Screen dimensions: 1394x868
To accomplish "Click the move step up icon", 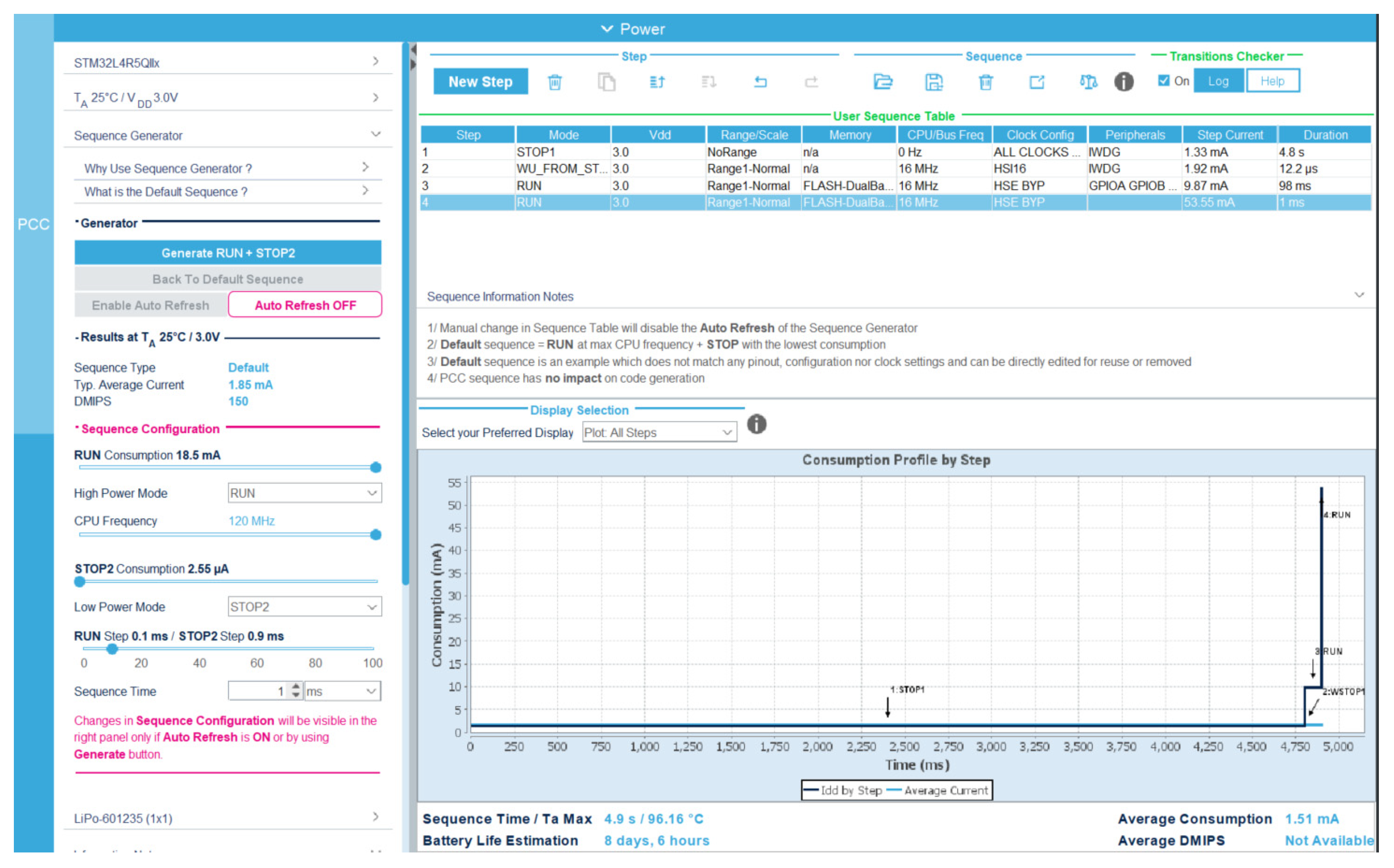I will click(657, 82).
